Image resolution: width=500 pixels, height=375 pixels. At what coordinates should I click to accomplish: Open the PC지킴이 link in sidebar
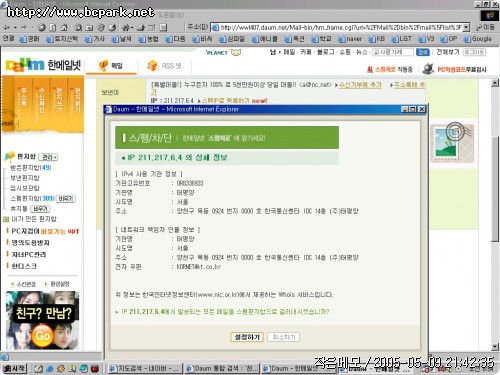25,231
